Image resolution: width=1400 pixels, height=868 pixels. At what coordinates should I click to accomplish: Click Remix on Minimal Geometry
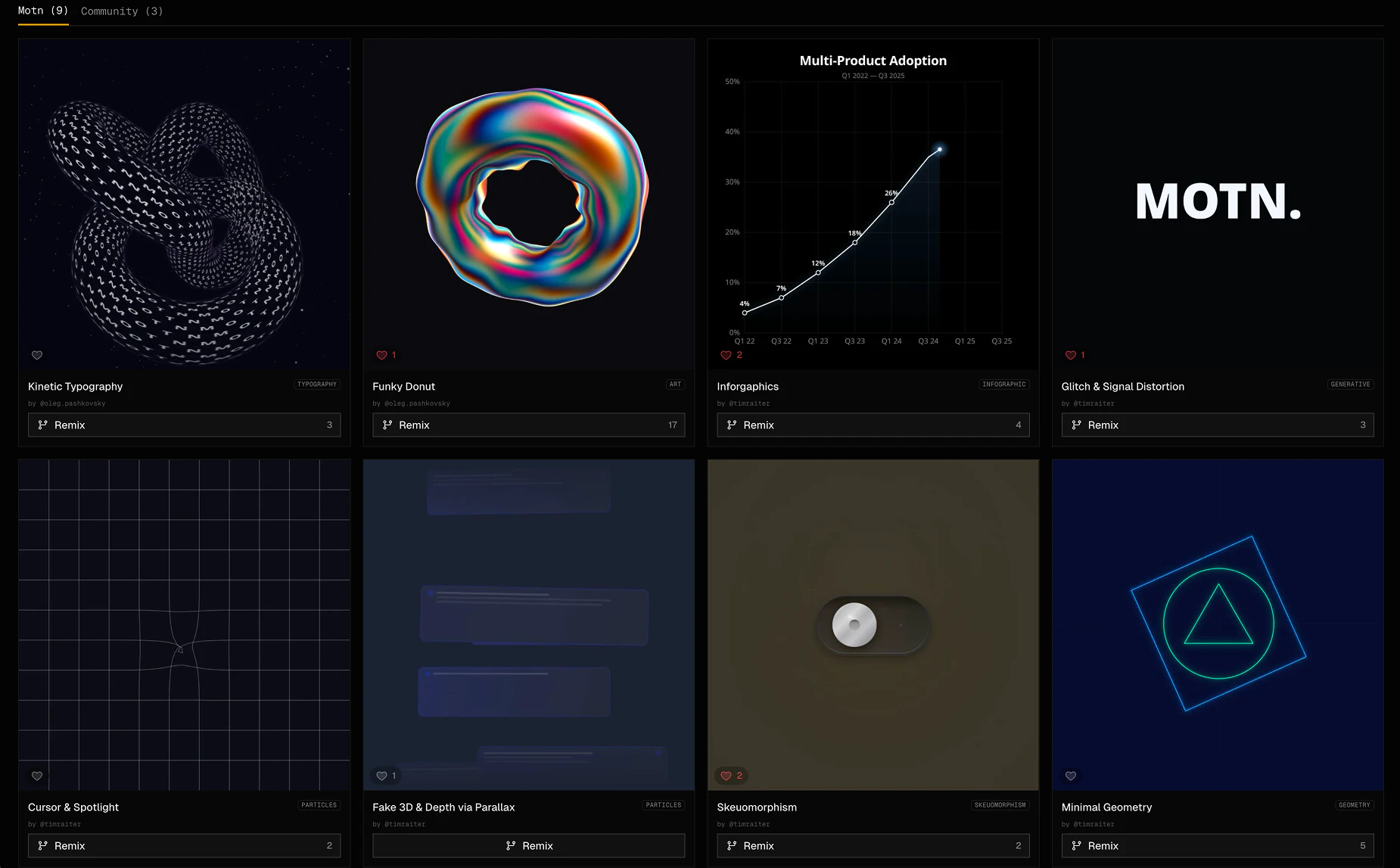1217,845
